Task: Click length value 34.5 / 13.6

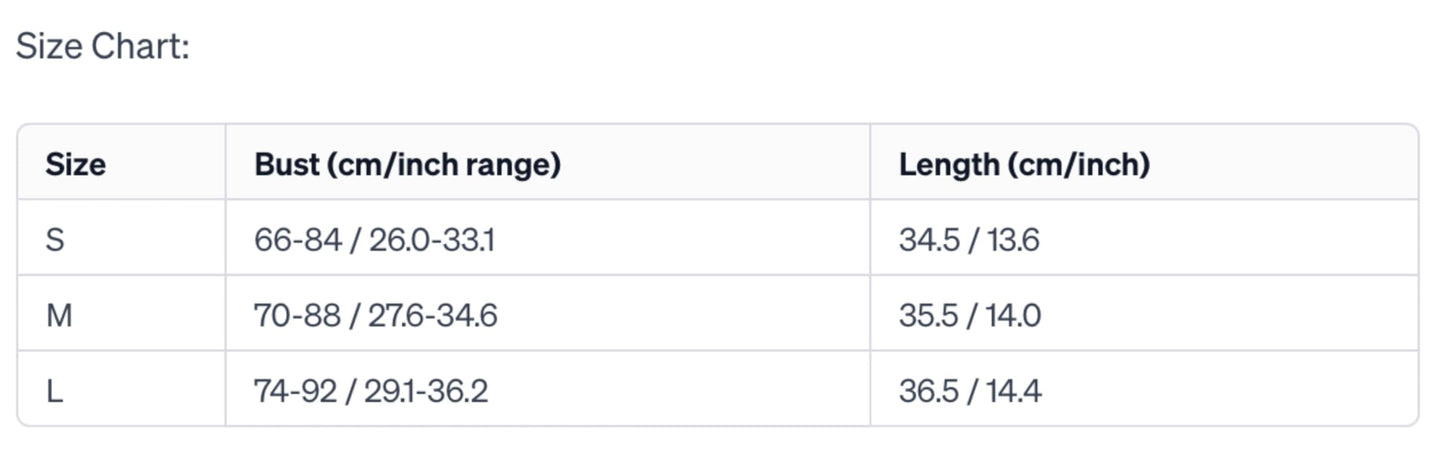Action: 969,240
